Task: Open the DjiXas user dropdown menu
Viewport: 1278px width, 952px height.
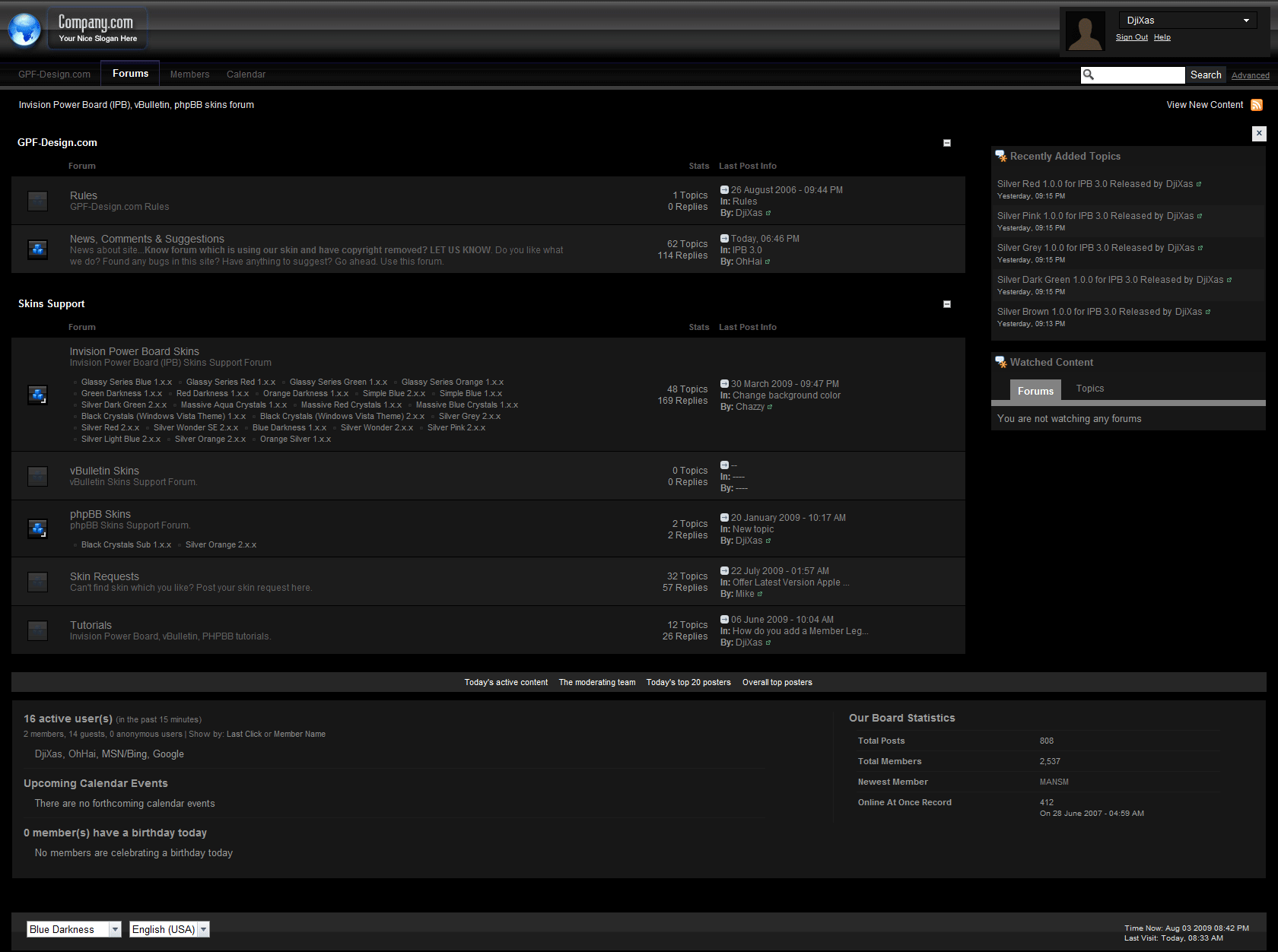Action: click(1188, 21)
